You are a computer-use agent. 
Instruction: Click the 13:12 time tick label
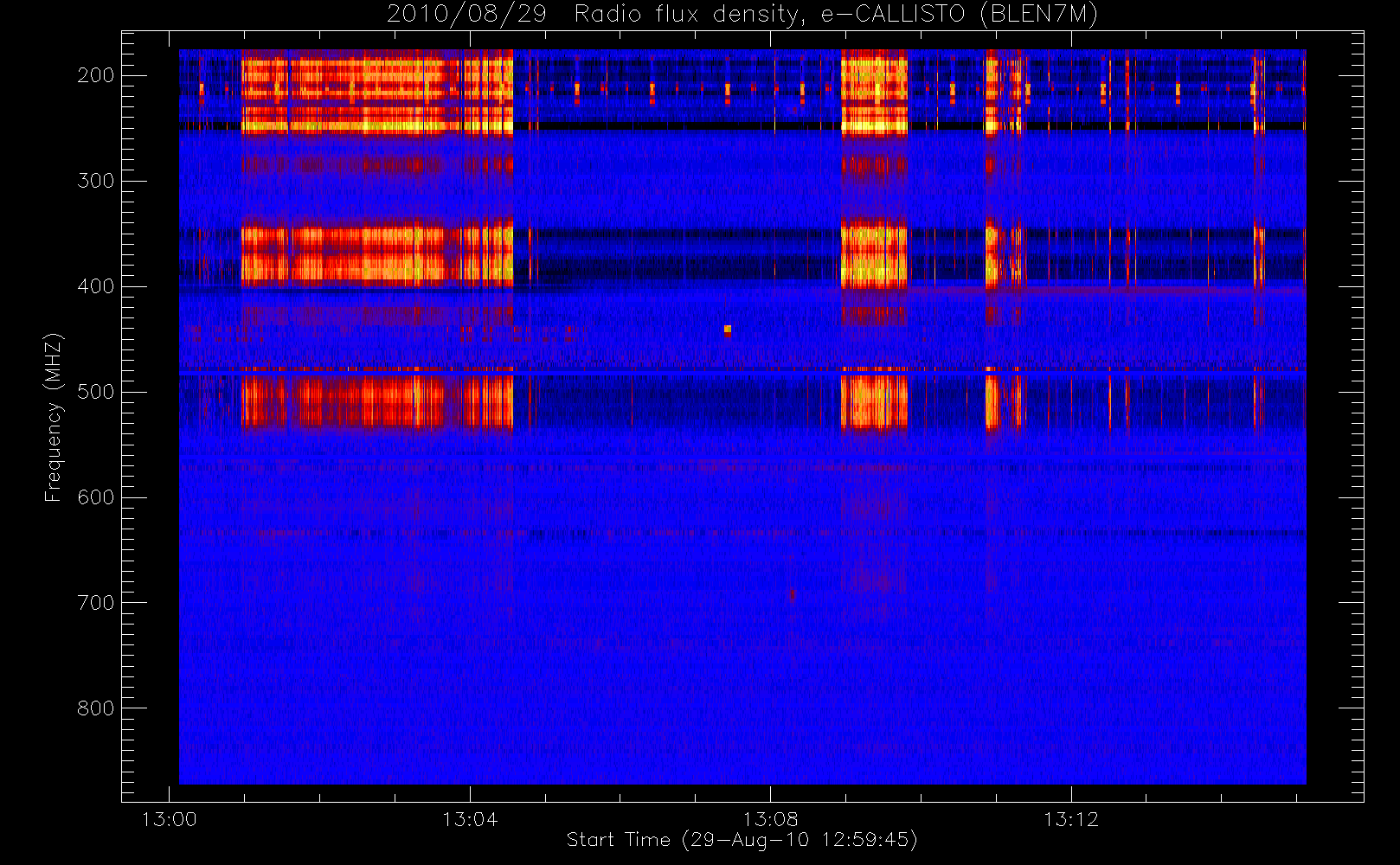point(1071,819)
